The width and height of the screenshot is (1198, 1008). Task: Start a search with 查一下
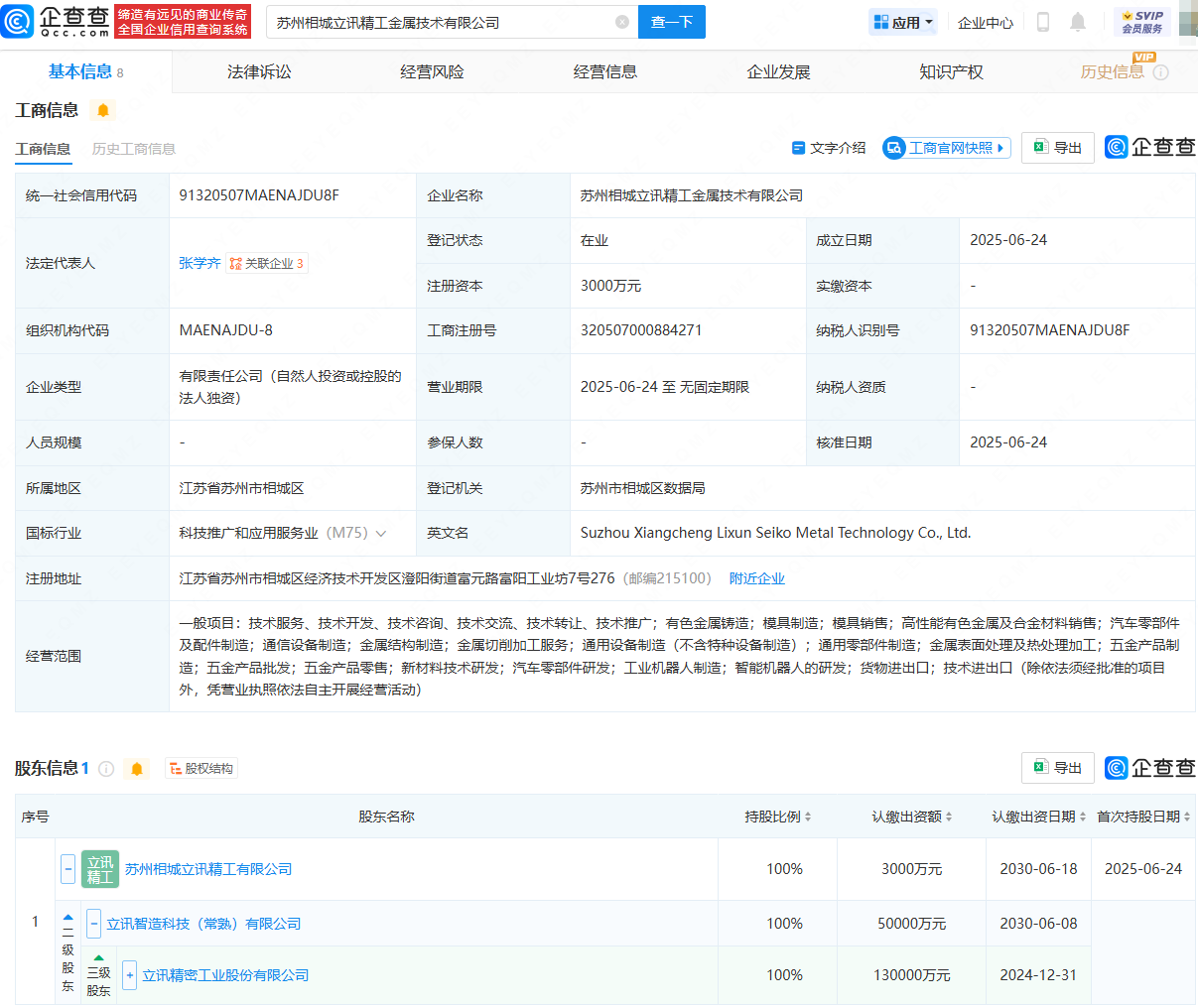tap(672, 22)
